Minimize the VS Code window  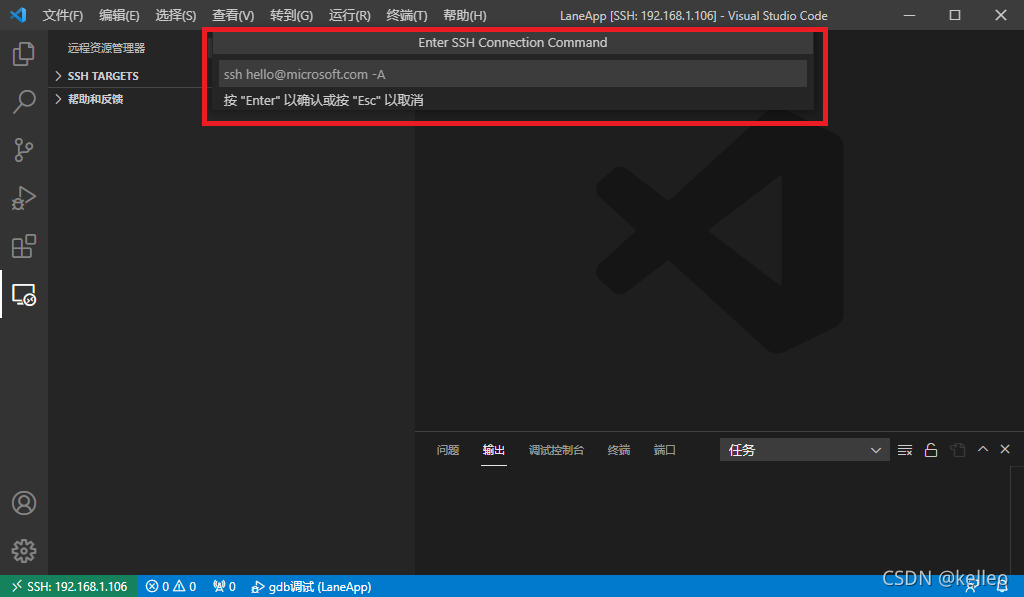tap(909, 15)
